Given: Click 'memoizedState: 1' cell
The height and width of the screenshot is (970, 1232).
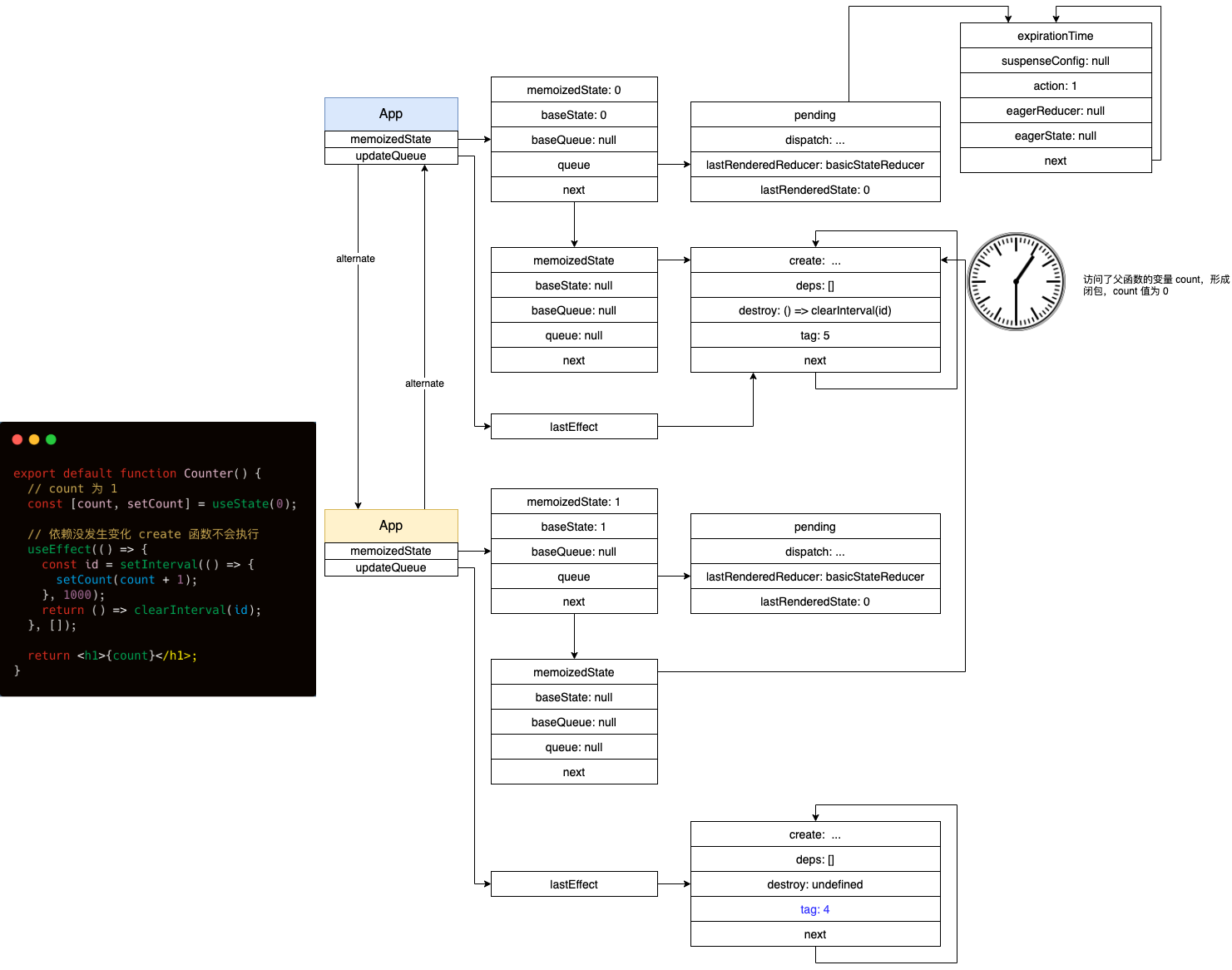Looking at the screenshot, I should 574,502.
